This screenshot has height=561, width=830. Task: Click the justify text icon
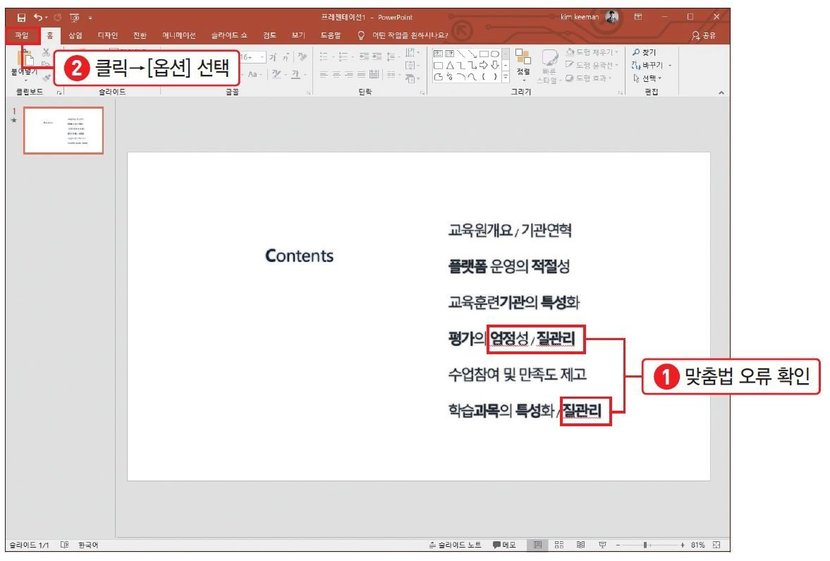pyautogui.click(x=362, y=75)
